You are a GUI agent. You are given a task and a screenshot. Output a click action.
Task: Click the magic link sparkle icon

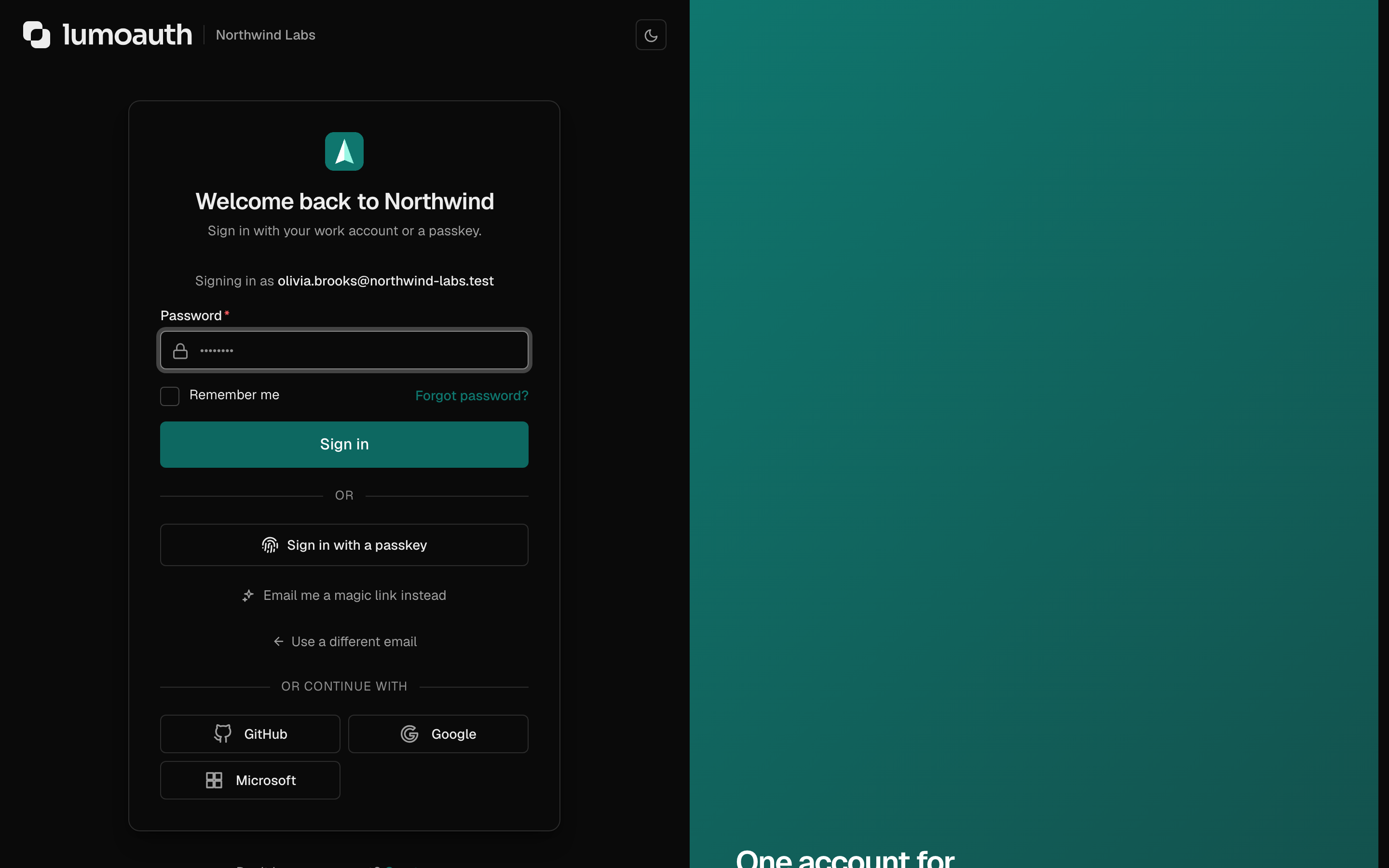(x=248, y=596)
